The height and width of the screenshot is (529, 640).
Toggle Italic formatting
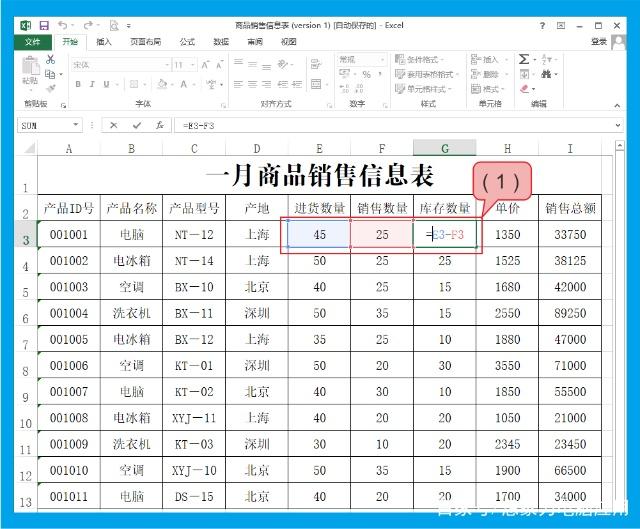coord(92,84)
